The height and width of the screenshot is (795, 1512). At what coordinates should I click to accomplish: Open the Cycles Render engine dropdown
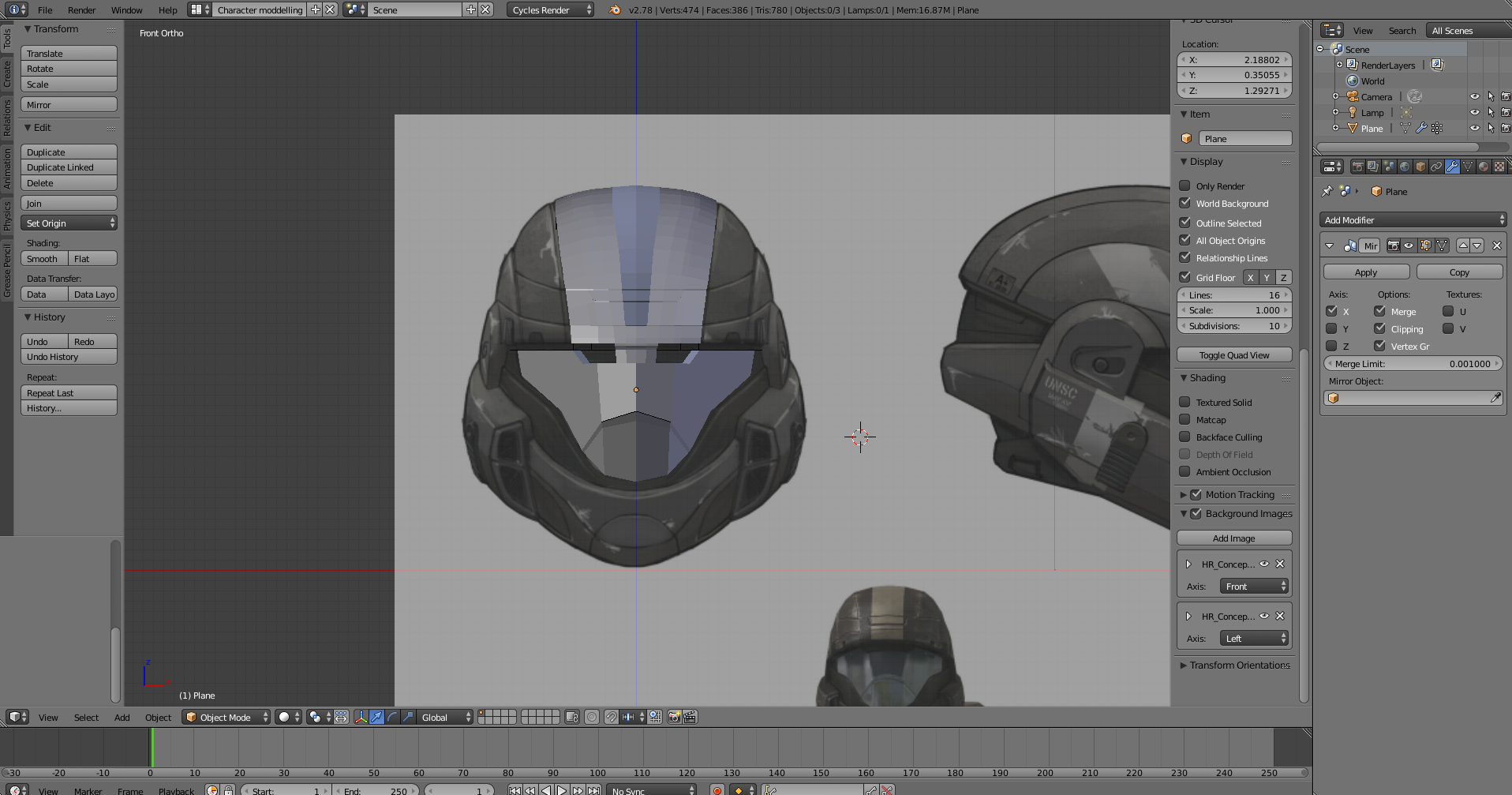pyautogui.click(x=550, y=9)
